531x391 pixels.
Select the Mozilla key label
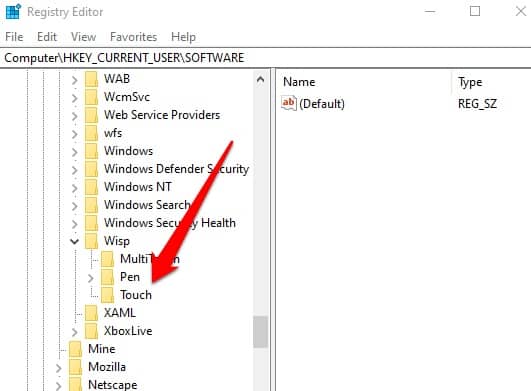(x=107, y=367)
